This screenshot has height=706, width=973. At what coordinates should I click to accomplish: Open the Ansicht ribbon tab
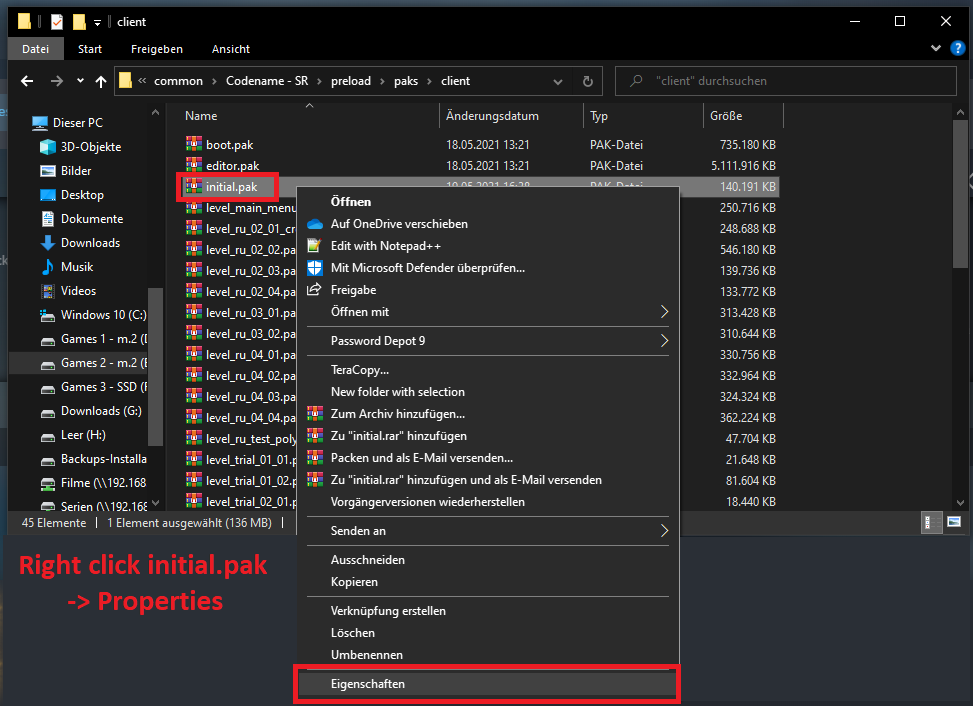pyautogui.click(x=230, y=49)
